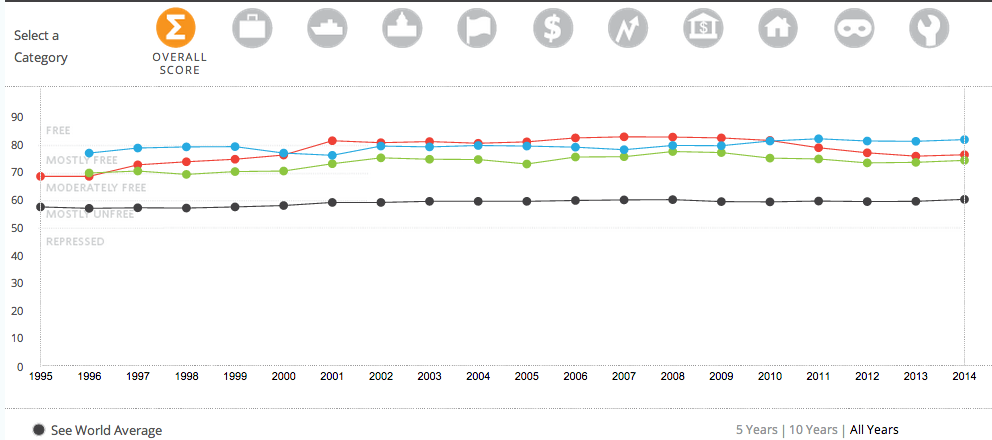Screen dimensions: 992x440
Task: Switch chart range to 10 Years
Action: click(814, 430)
